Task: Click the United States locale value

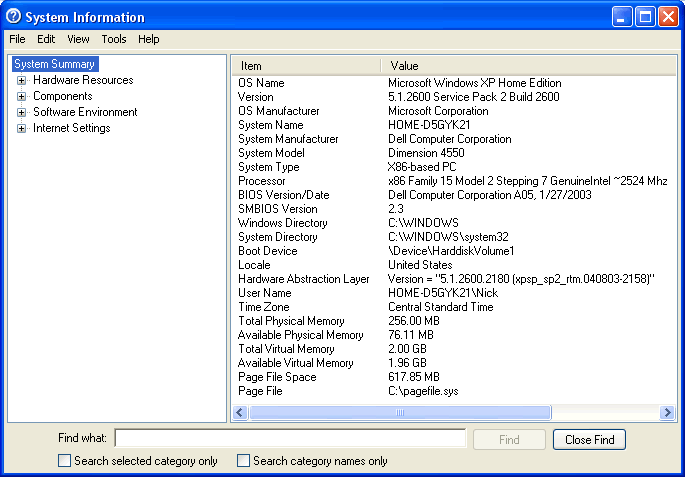Action: 420,265
